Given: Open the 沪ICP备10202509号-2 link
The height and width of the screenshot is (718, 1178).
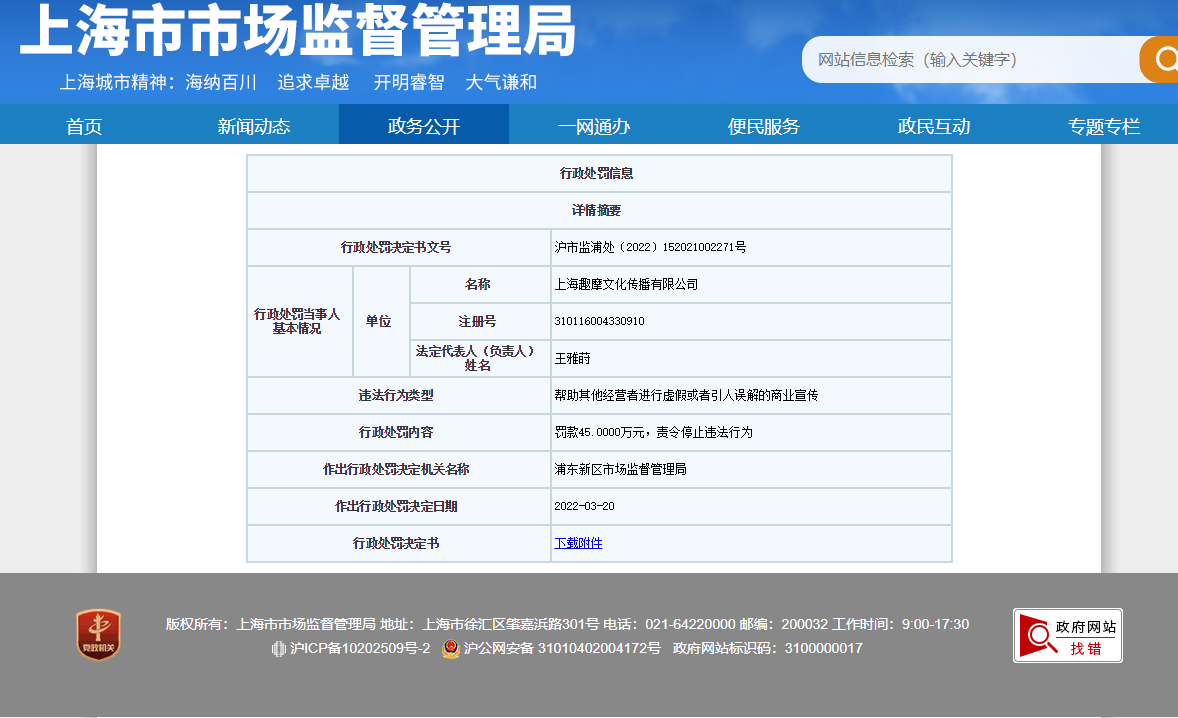Looking at the screenshot, I should click(359, 649).
